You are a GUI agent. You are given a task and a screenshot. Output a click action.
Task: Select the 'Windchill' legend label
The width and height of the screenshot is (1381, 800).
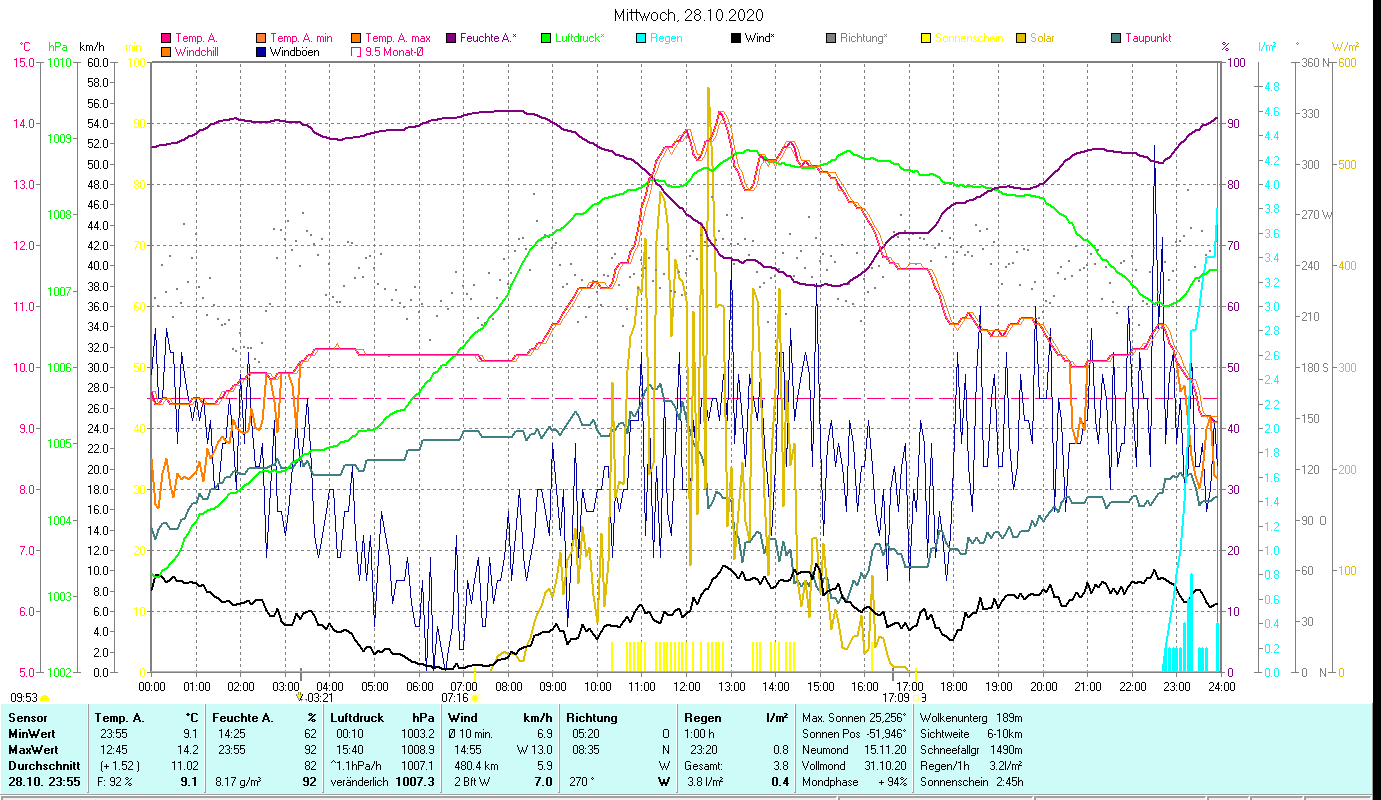[197, 52]
